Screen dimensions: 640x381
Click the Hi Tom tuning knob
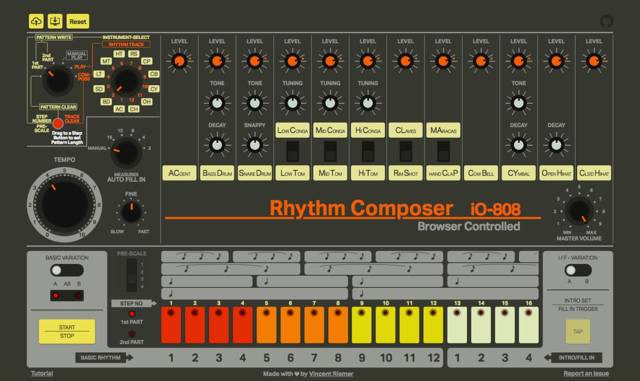coord(368,103)
